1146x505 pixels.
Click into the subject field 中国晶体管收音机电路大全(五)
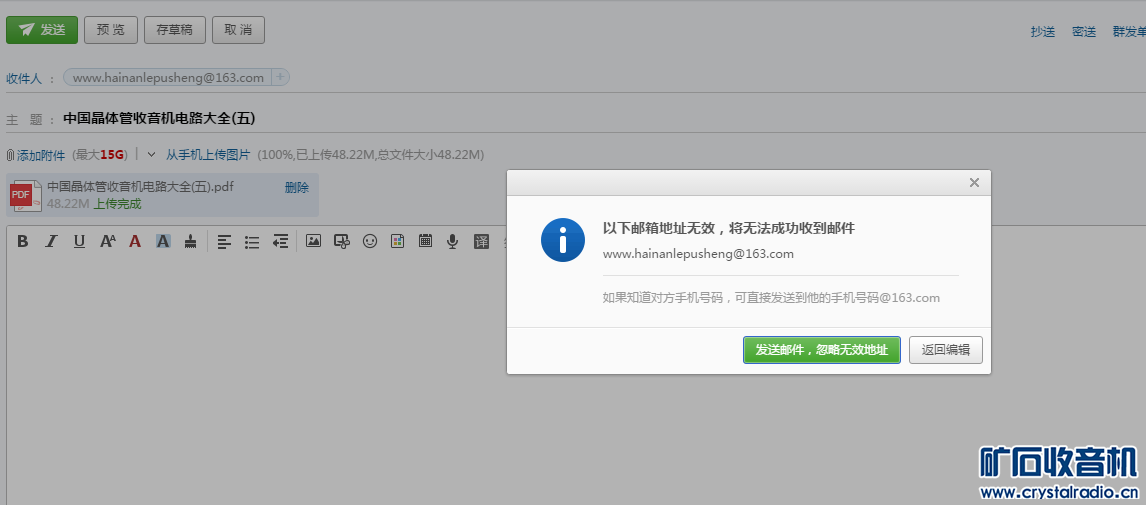click(x=159, y=118)
